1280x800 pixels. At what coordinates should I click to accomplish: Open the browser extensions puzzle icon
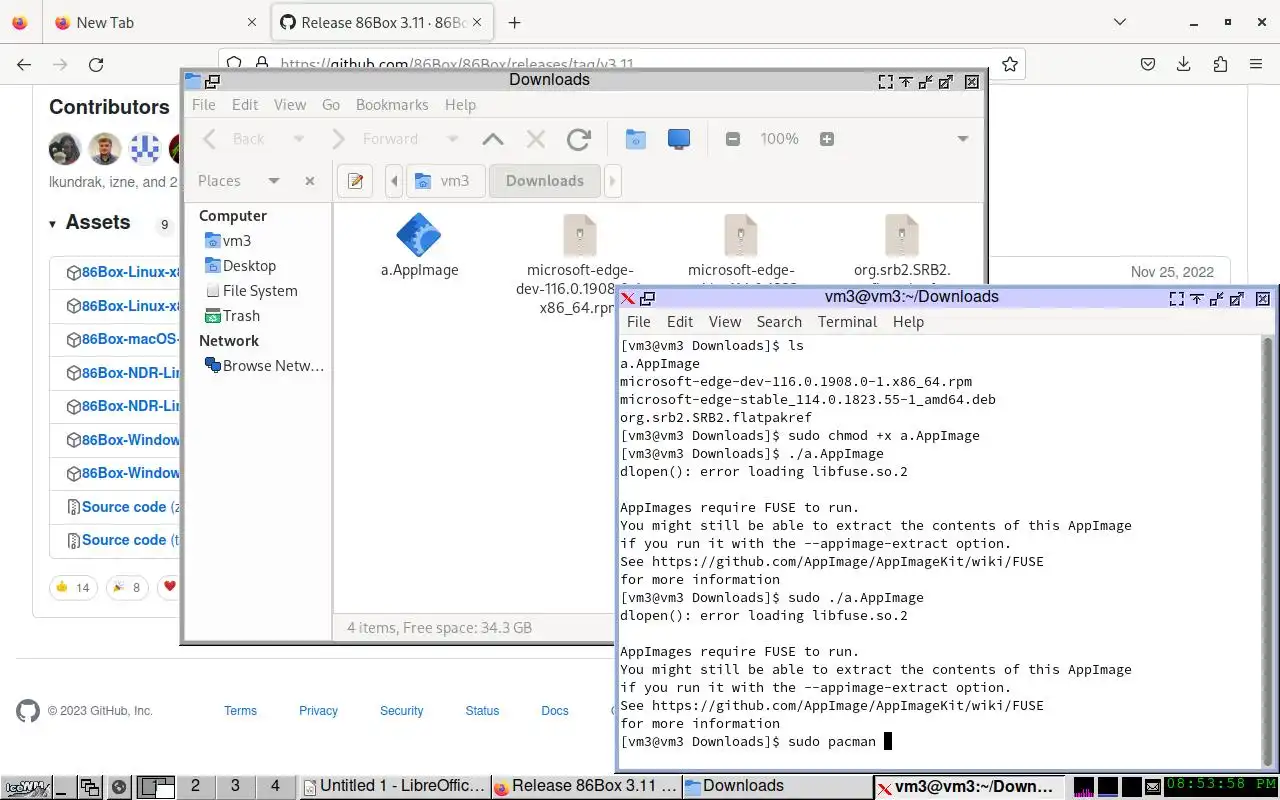tap(1220, 64)
